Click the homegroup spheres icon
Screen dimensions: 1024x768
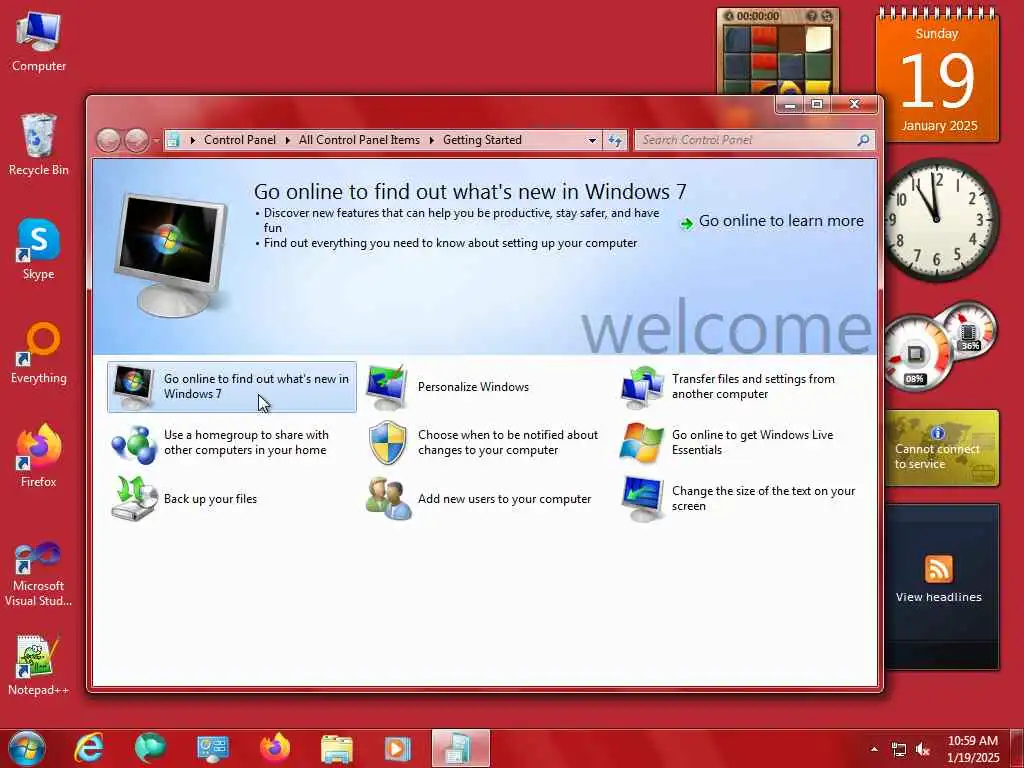point(134,443)
